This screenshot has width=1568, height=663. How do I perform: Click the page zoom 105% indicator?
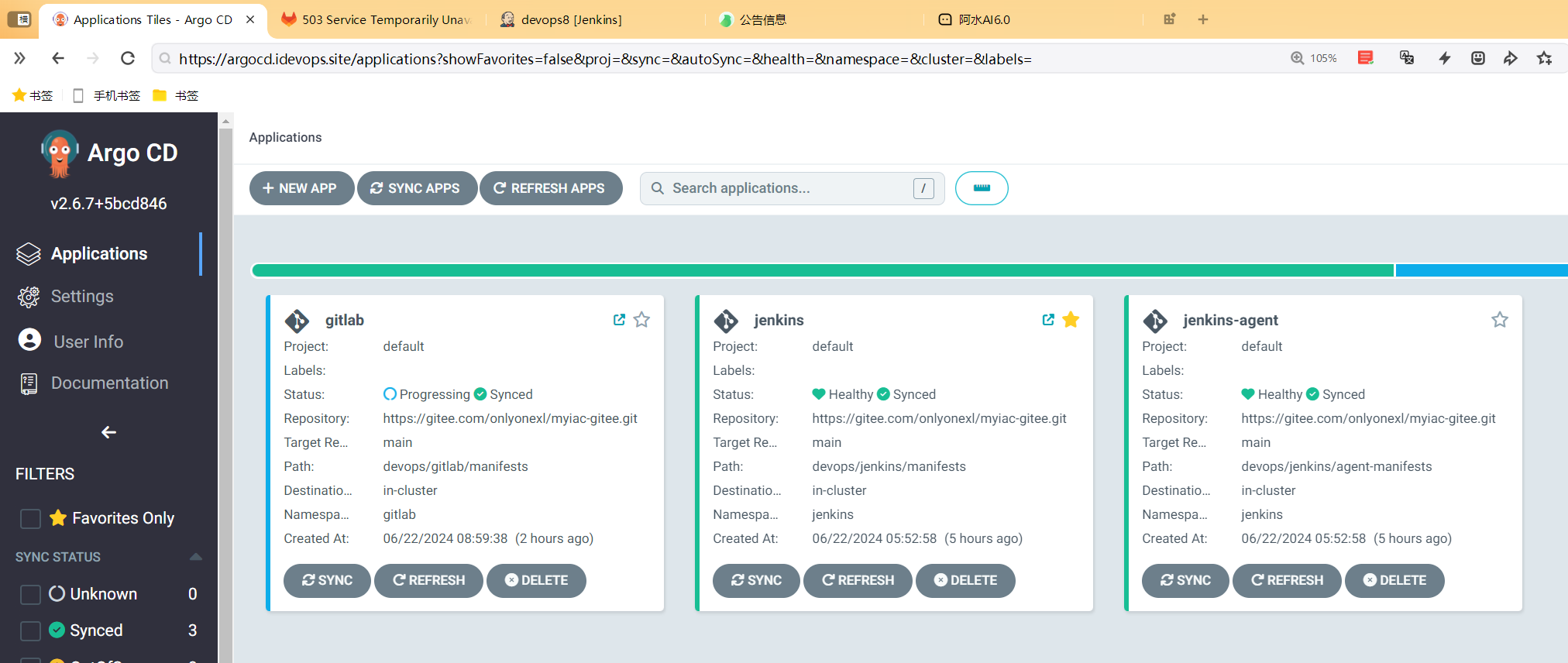1314,58
